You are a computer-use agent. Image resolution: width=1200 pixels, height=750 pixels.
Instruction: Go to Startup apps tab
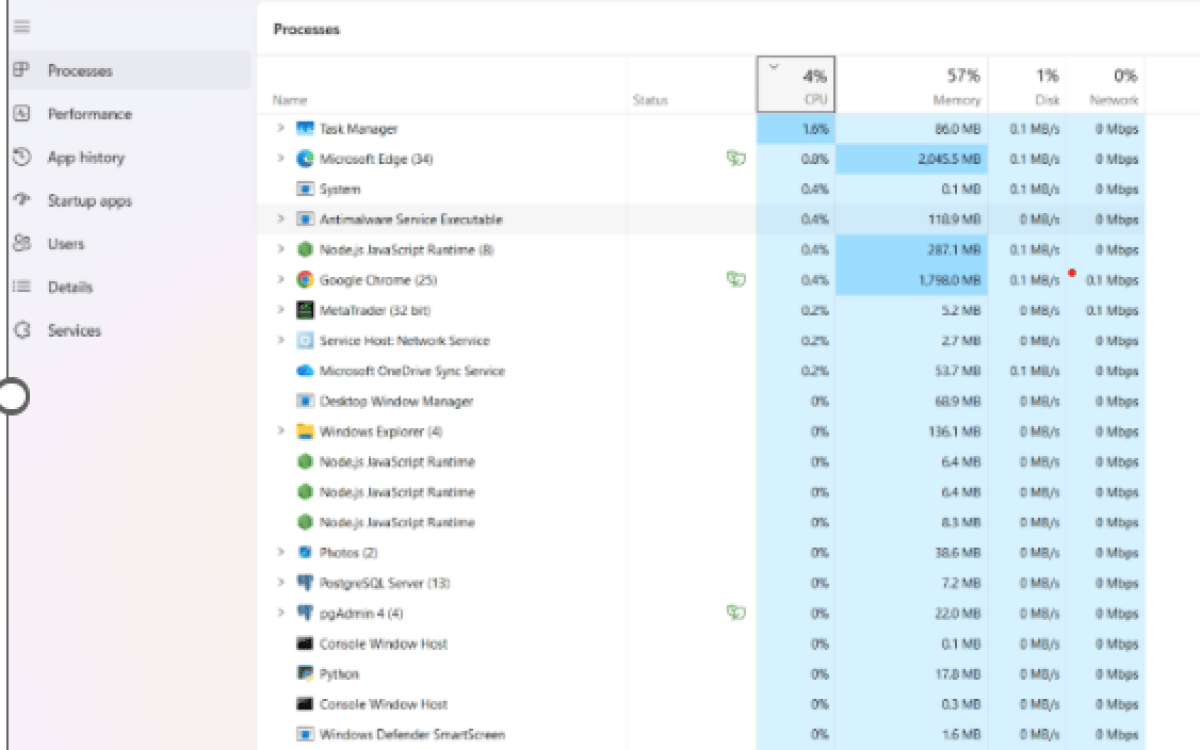[130, 200]
